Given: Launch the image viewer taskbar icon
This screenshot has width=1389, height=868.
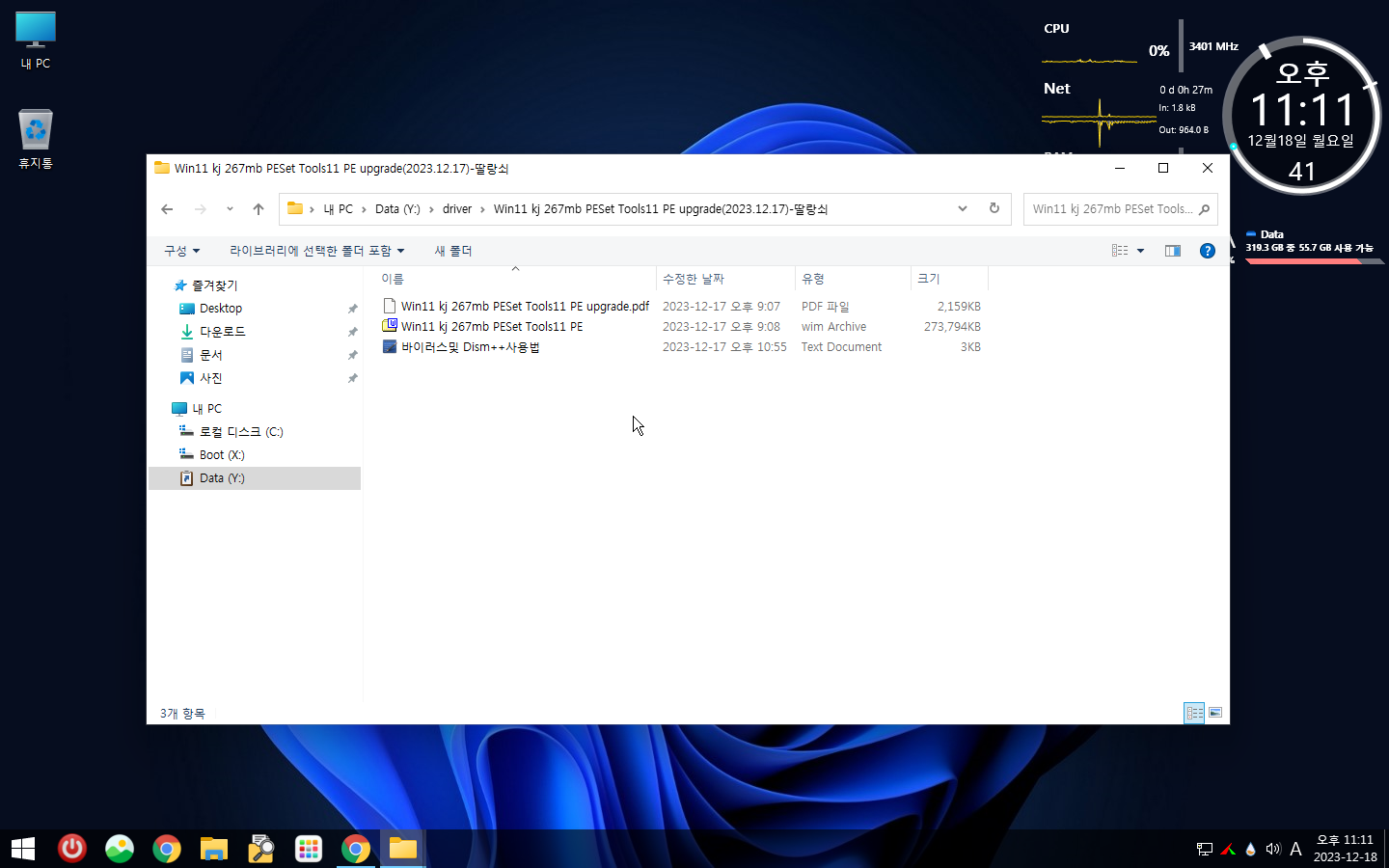Looking at the screenshot, I should [x=120, y=849].
